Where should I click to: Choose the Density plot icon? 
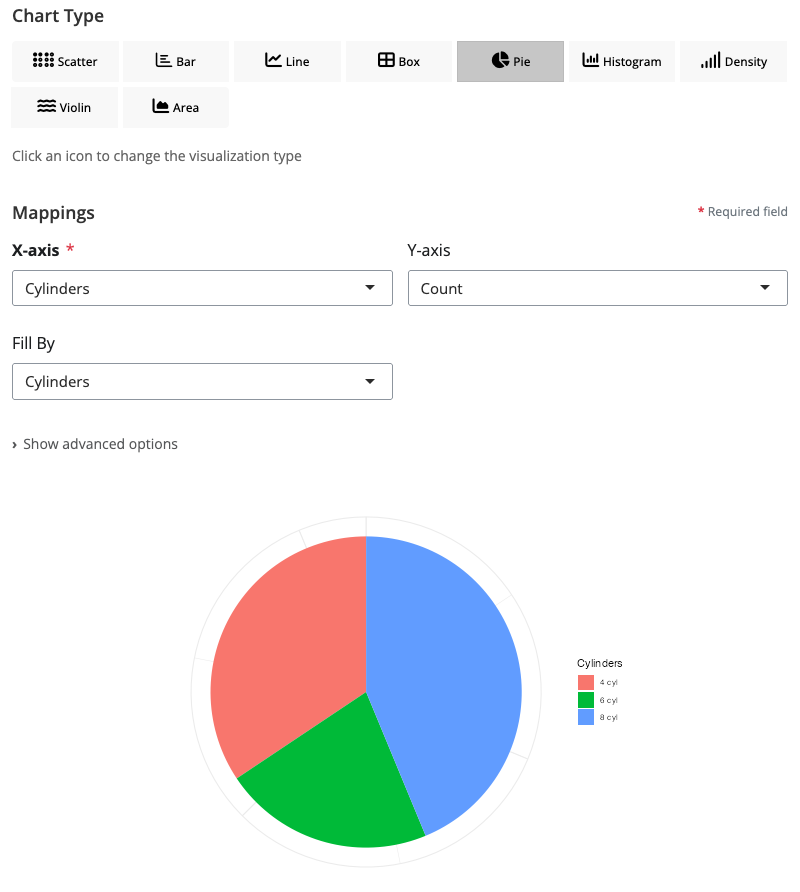click(x=734, y=61)
